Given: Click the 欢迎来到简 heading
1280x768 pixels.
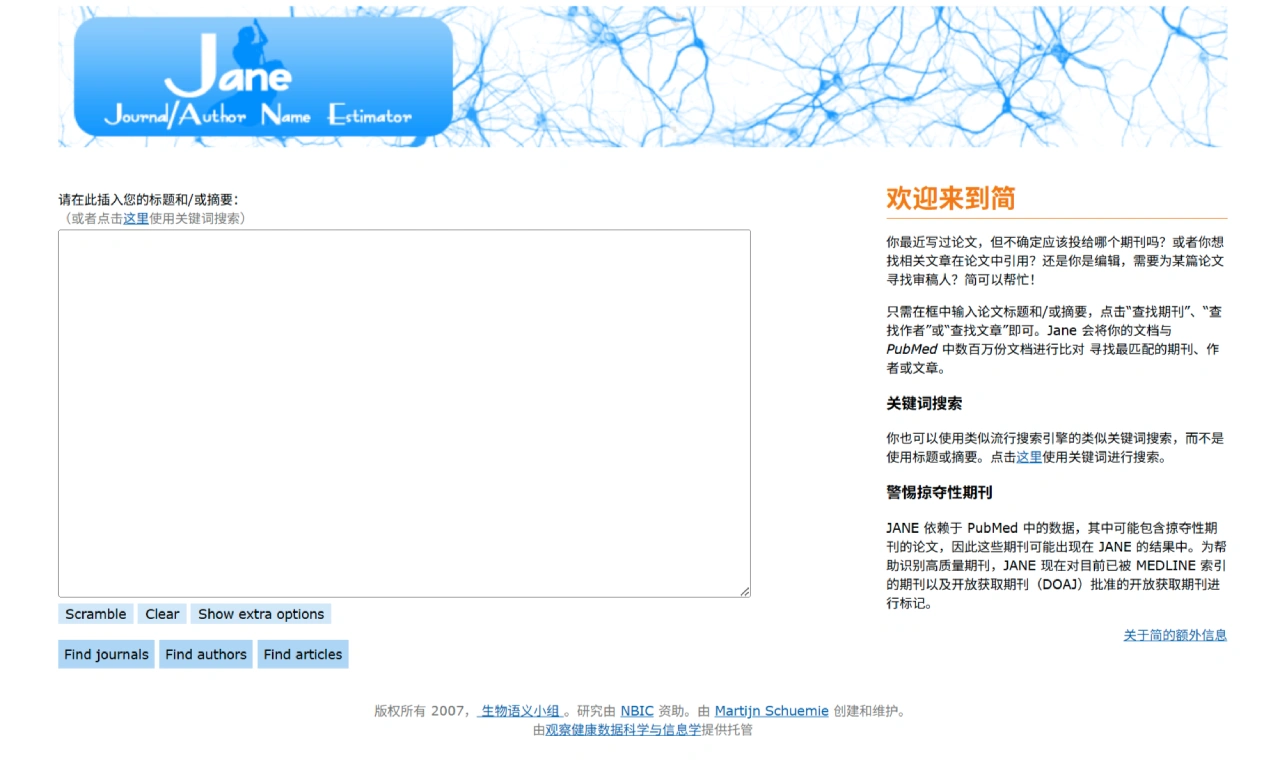Looking at the screenshot, I should point(949,199).
